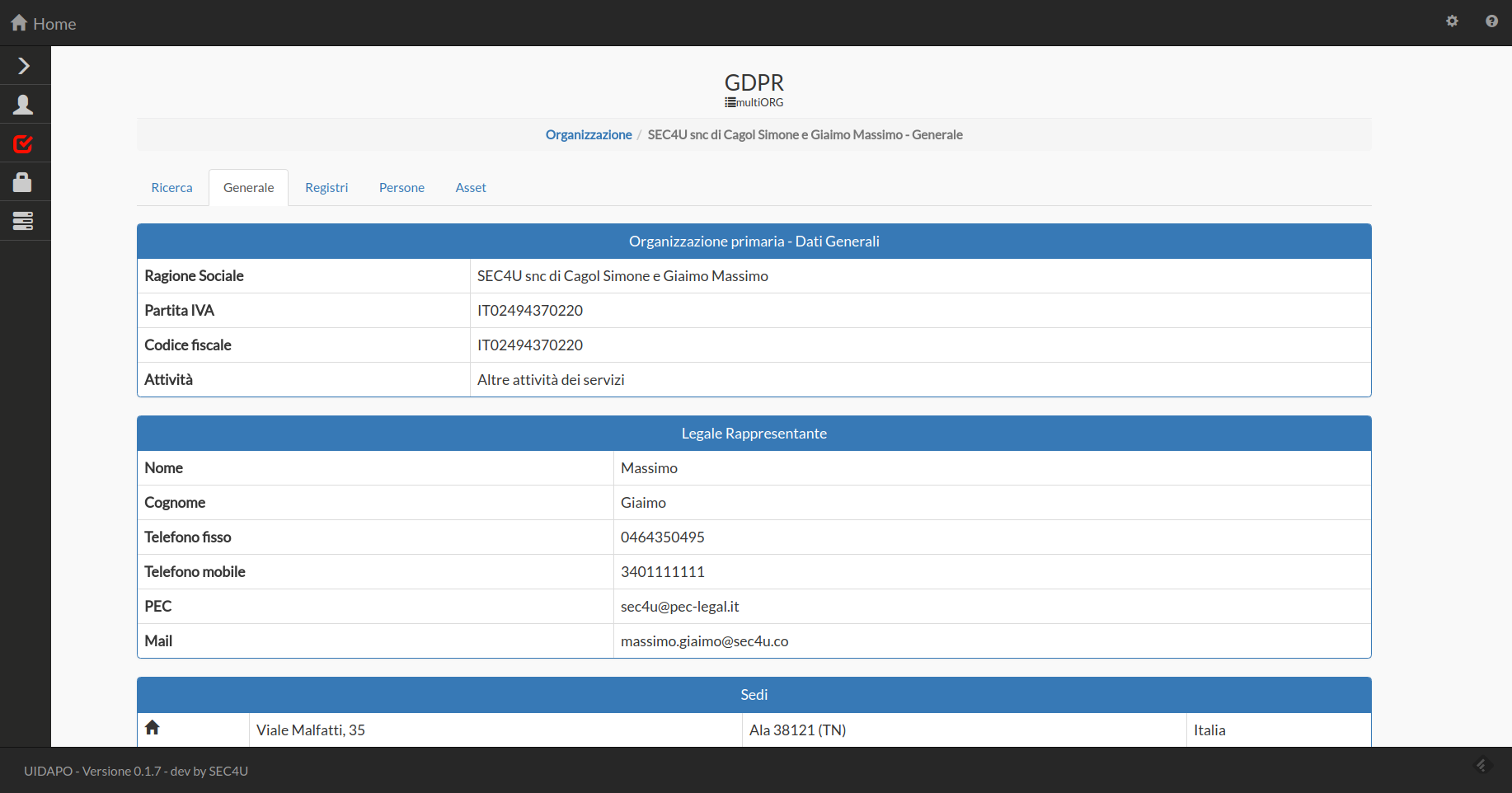Select the Generale tab
The width and height of the screenshot is (1512, 793).
248,188
